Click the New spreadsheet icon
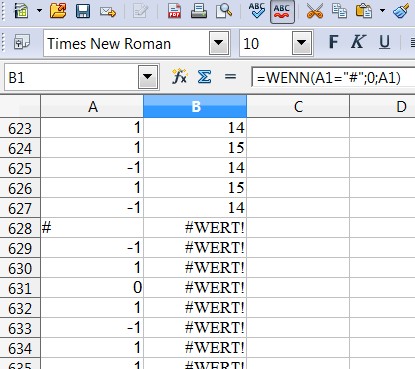The height and width of the screenshot is (369, 415). coord(21,11)
